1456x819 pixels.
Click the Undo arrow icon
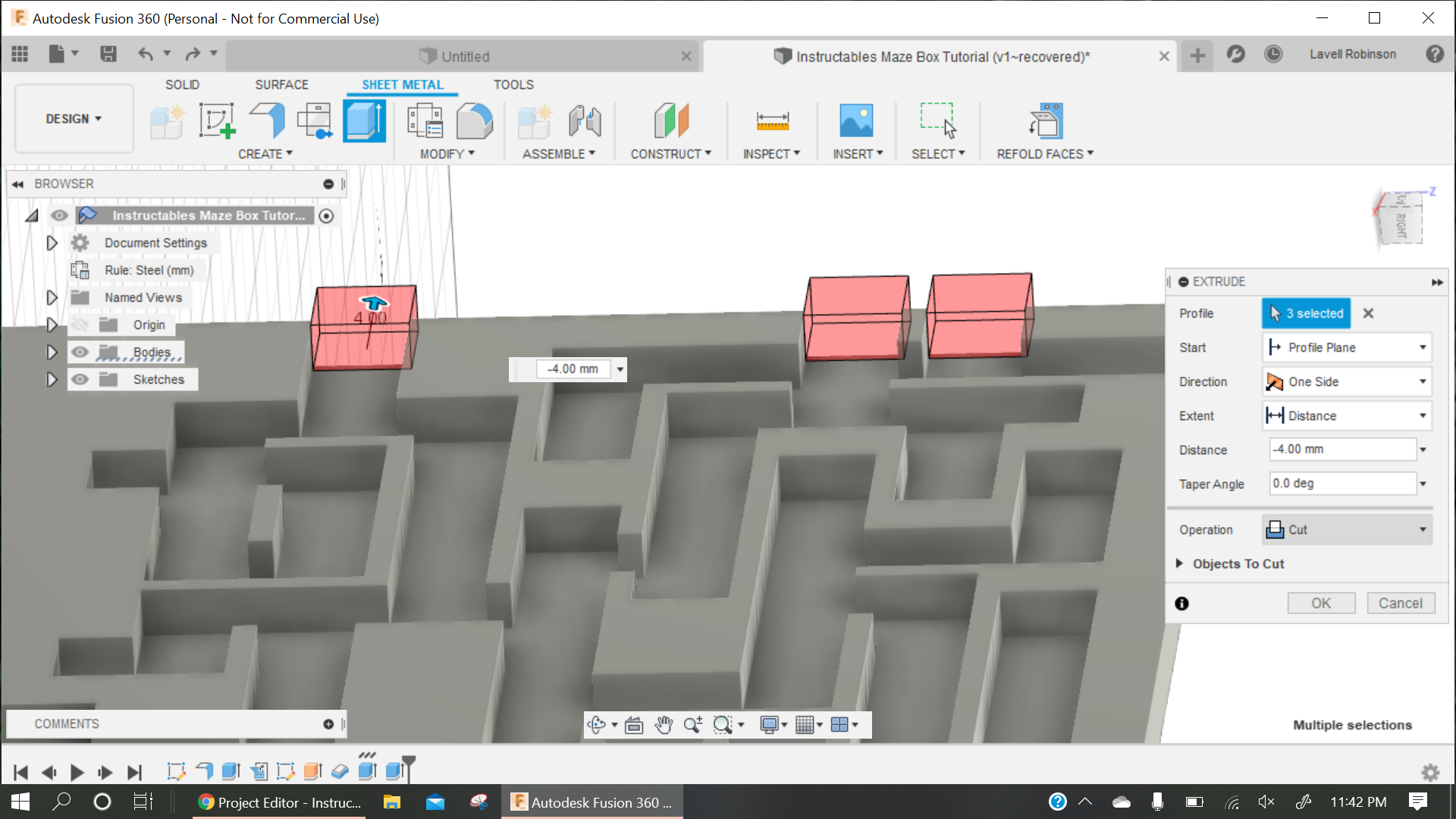click(146, 54)
